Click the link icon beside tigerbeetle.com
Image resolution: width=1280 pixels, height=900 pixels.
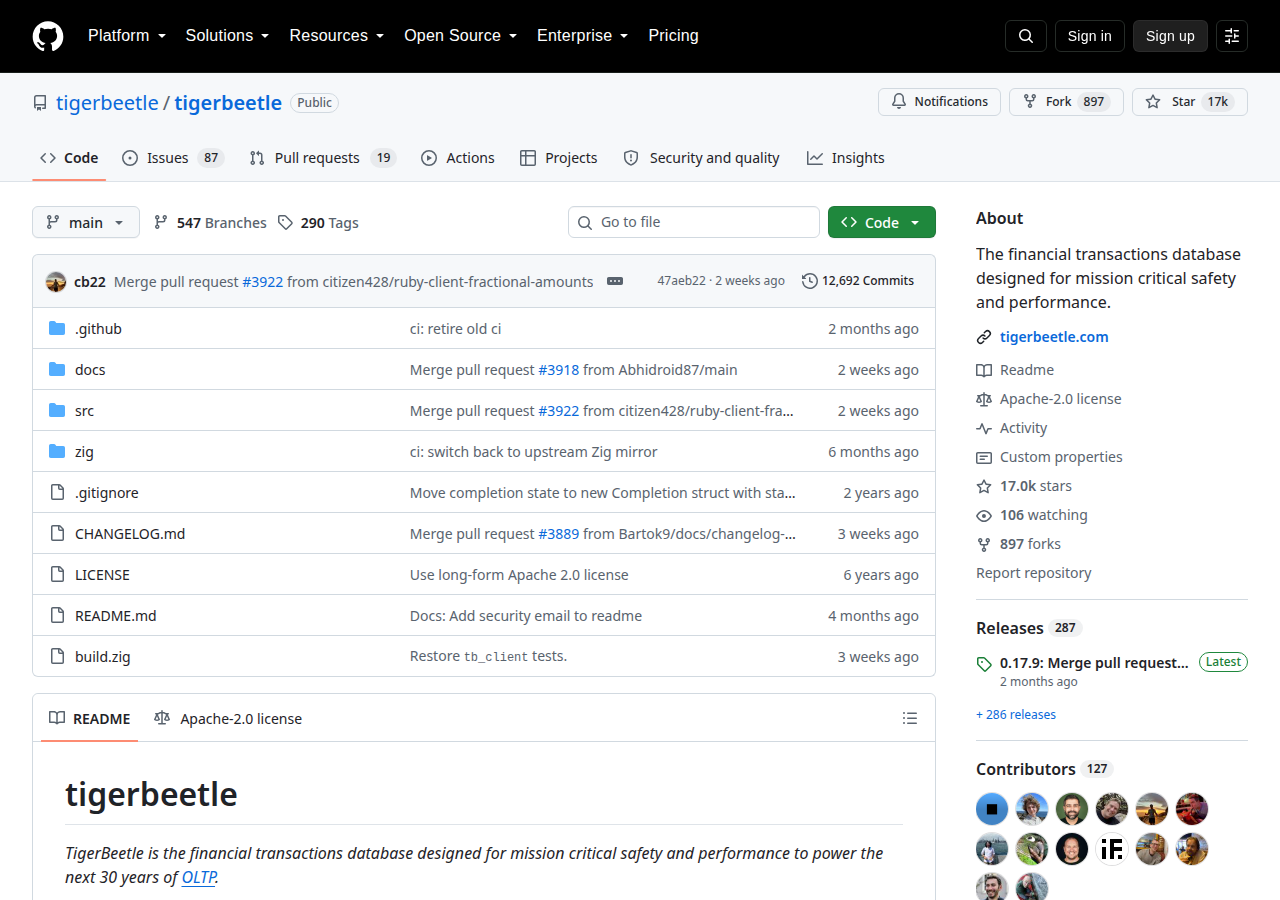[x=984, y=337]
